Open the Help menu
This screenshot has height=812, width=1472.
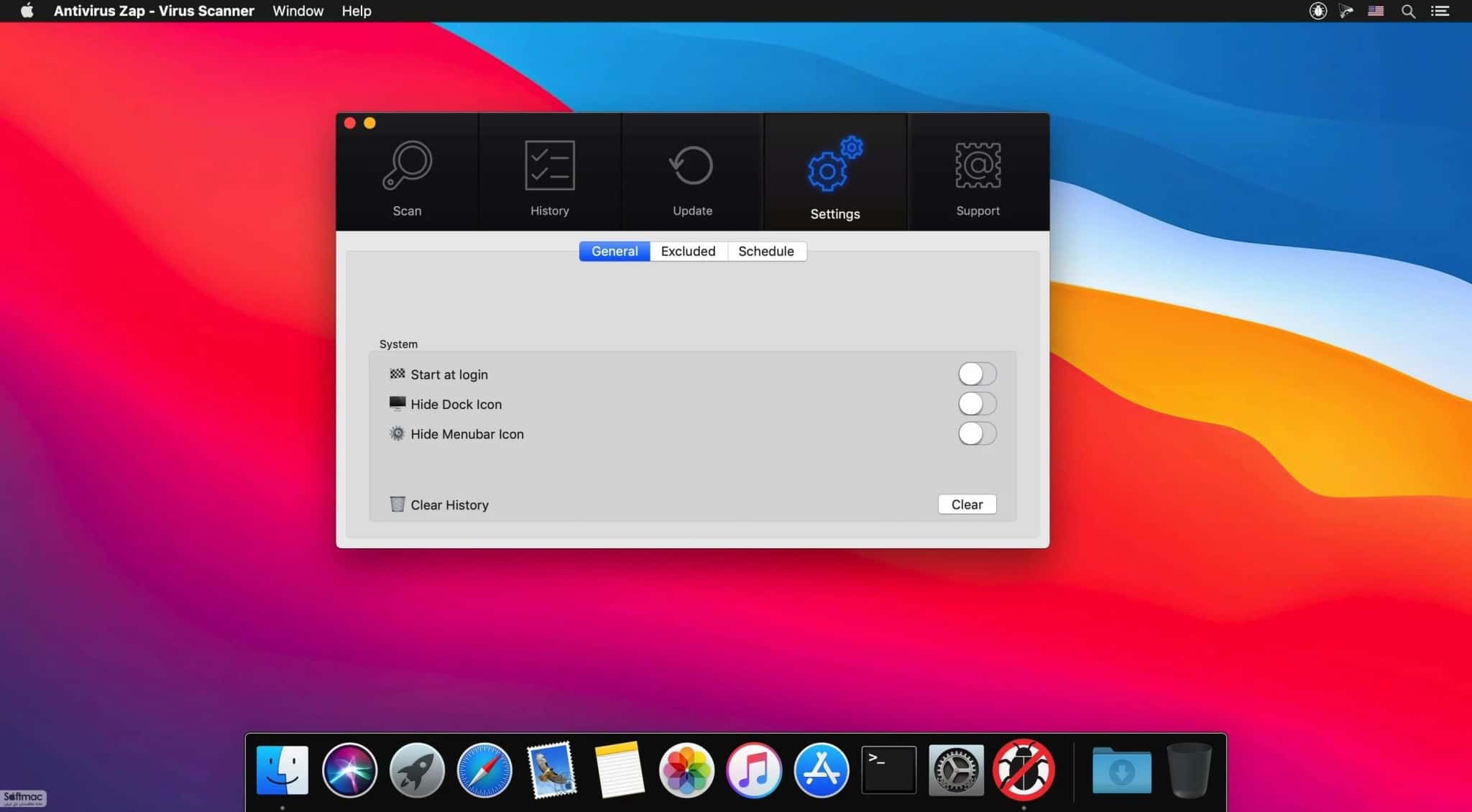[356, 11]
